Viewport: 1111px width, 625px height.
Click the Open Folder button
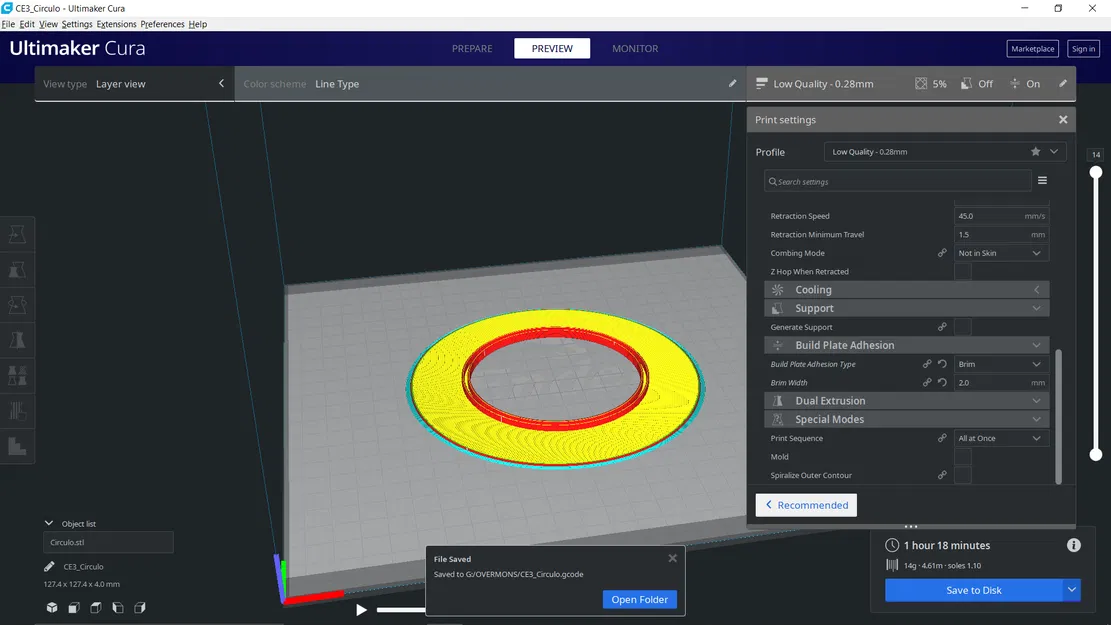(x=640, y=599)
